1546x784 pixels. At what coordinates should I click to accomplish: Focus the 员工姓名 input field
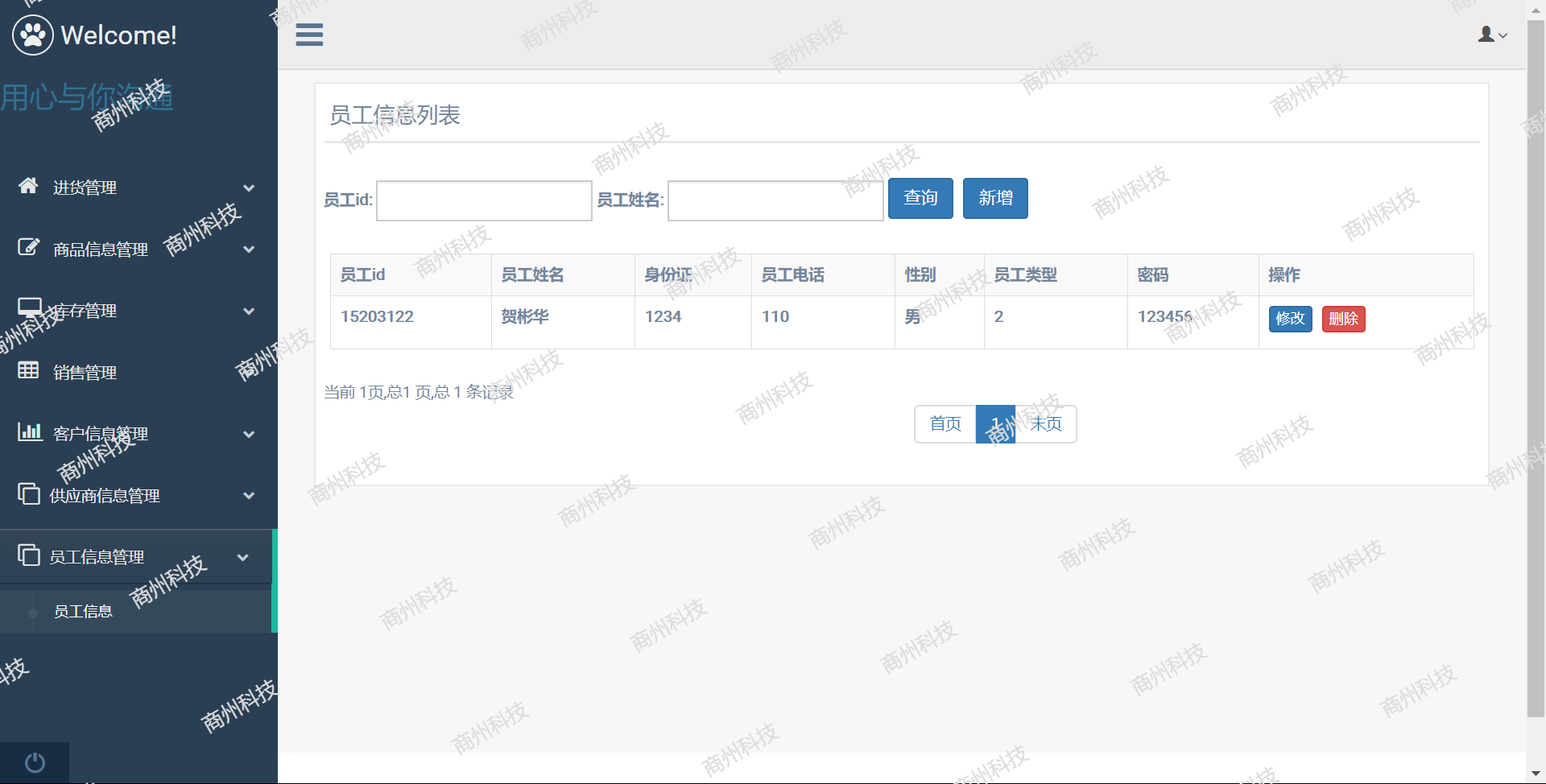tap(775, 200)
